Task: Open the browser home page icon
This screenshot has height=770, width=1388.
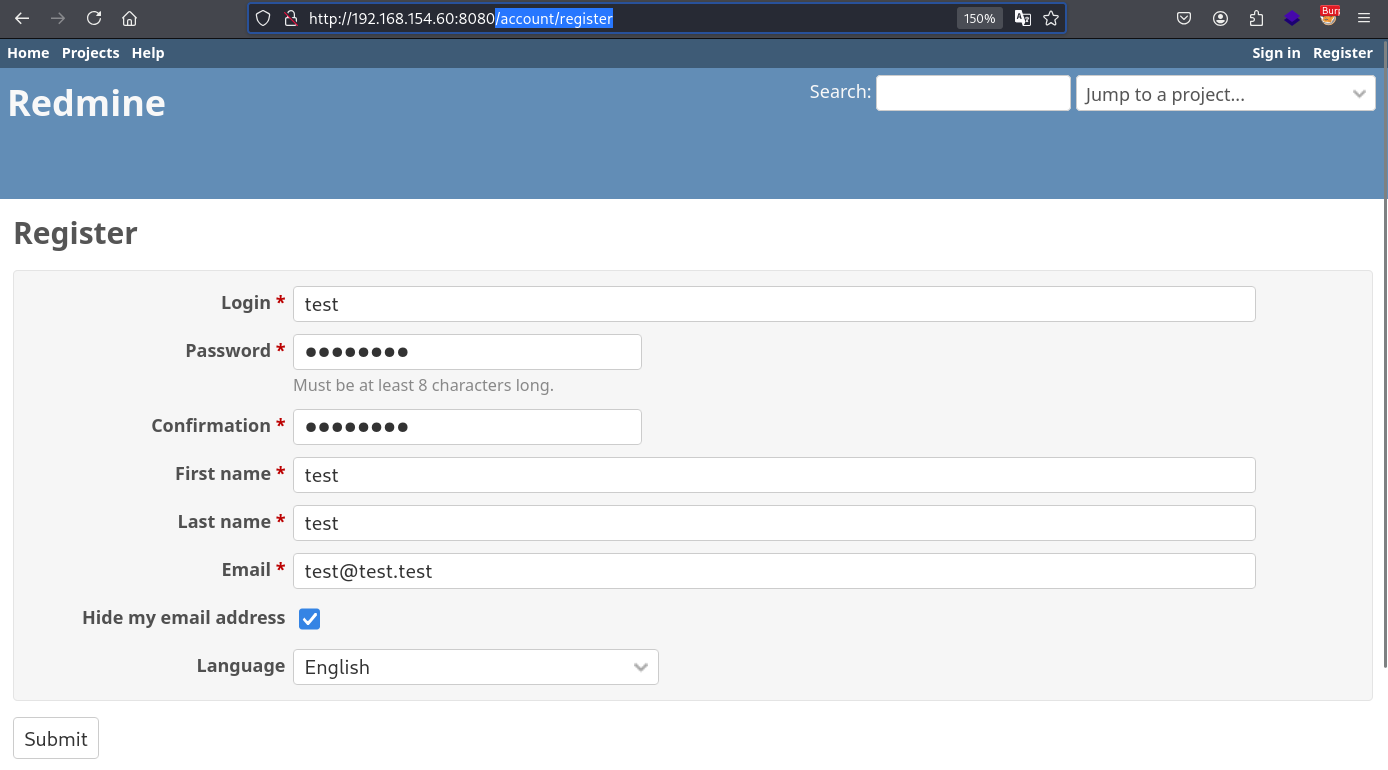Action: pos(129,18)
